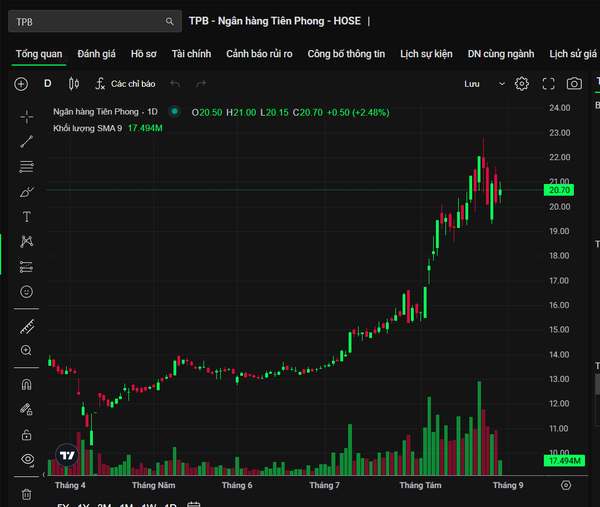The width and height of the screenshot is (600, 507).
Task: Click the TPB - Ngân hàng Tiên Phong - HOSE title
Action: (x=275, y=21)
